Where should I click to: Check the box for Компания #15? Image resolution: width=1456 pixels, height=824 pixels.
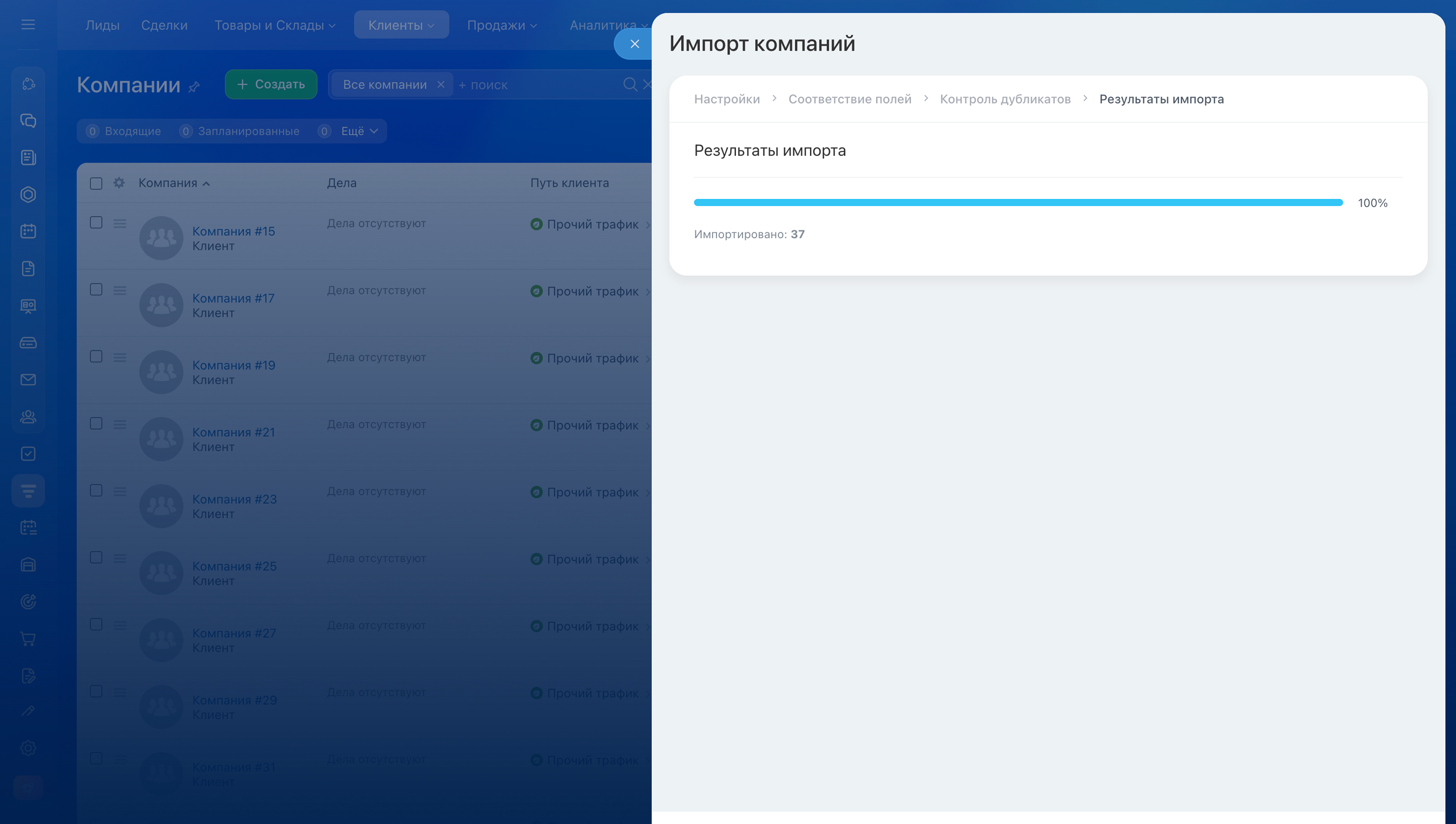(x=96, y=222)
